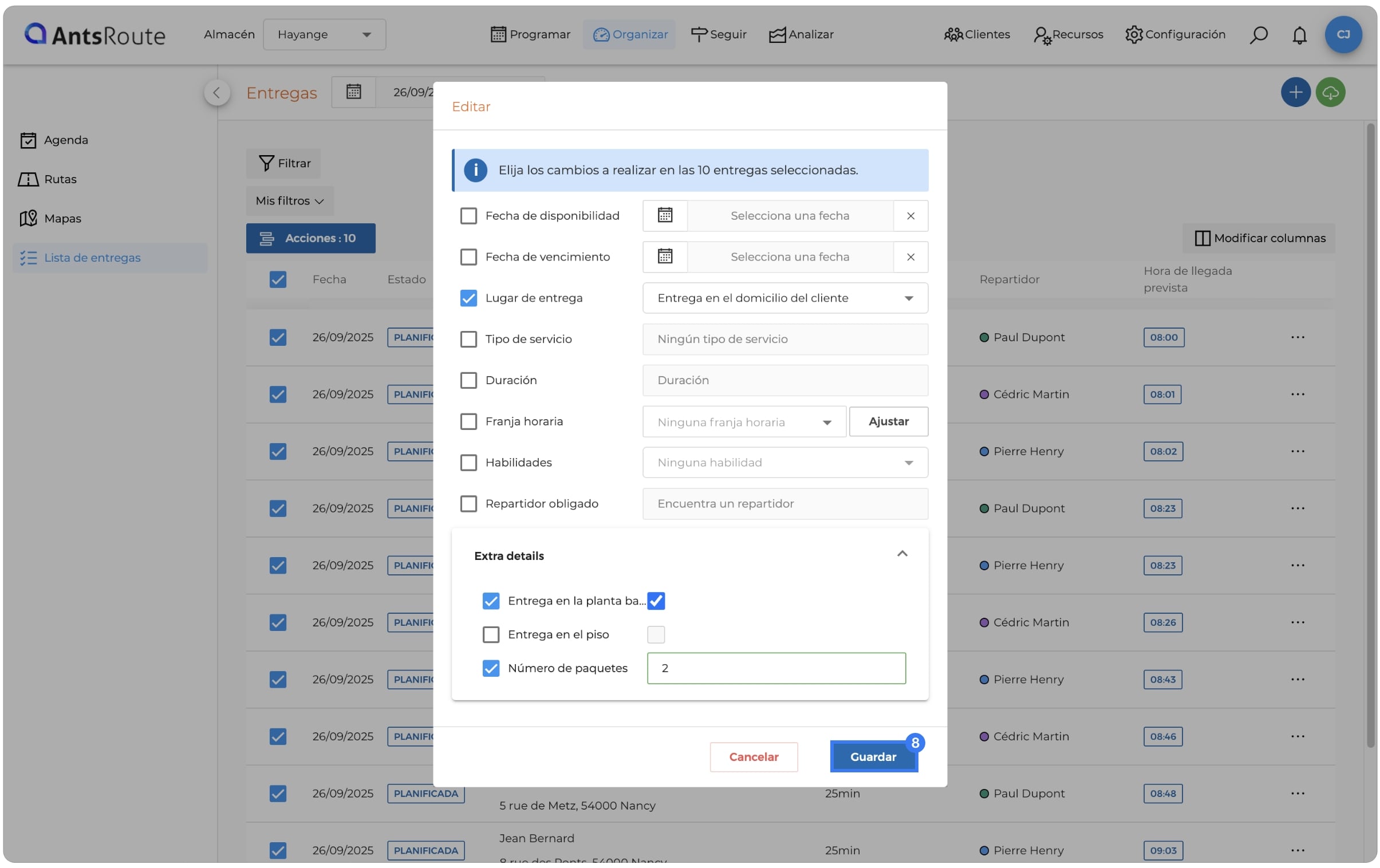Click the page vertical scrollbar
The width and height of the screenshot is (1380, 868).
coord(1370,436)
